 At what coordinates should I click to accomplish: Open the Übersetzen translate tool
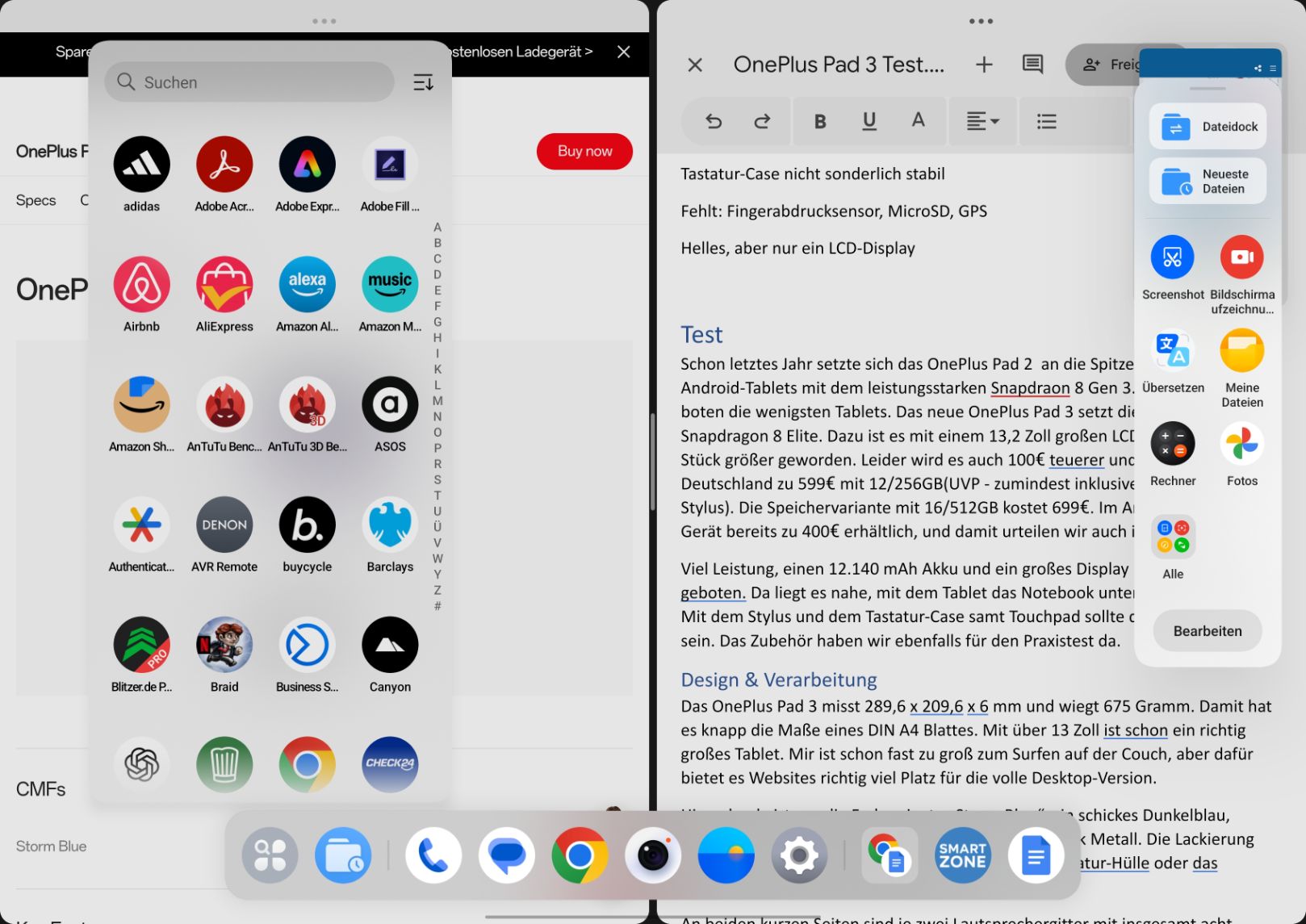pos(1173,350)
